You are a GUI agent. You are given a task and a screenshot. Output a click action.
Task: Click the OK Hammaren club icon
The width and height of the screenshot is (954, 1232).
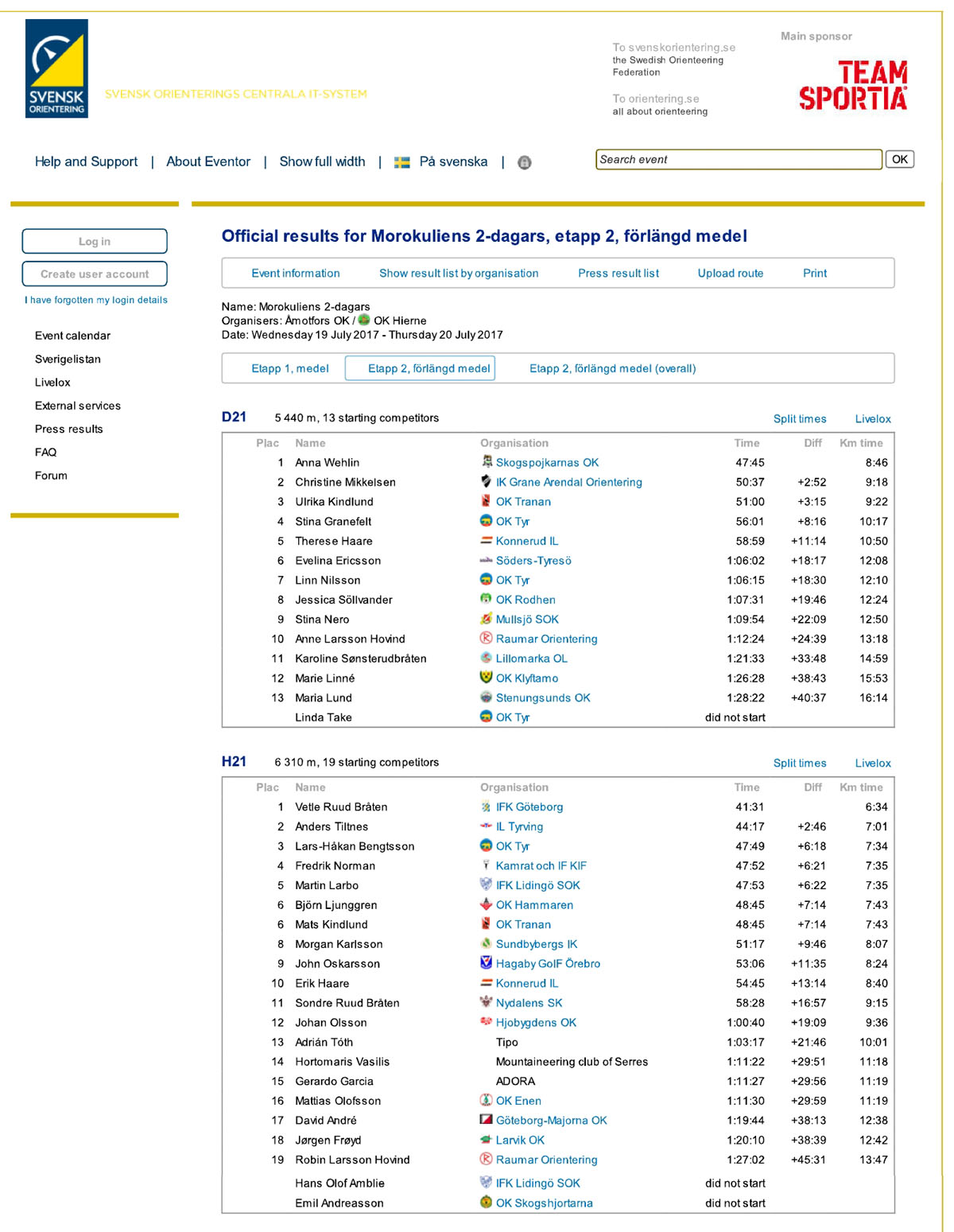487,904
